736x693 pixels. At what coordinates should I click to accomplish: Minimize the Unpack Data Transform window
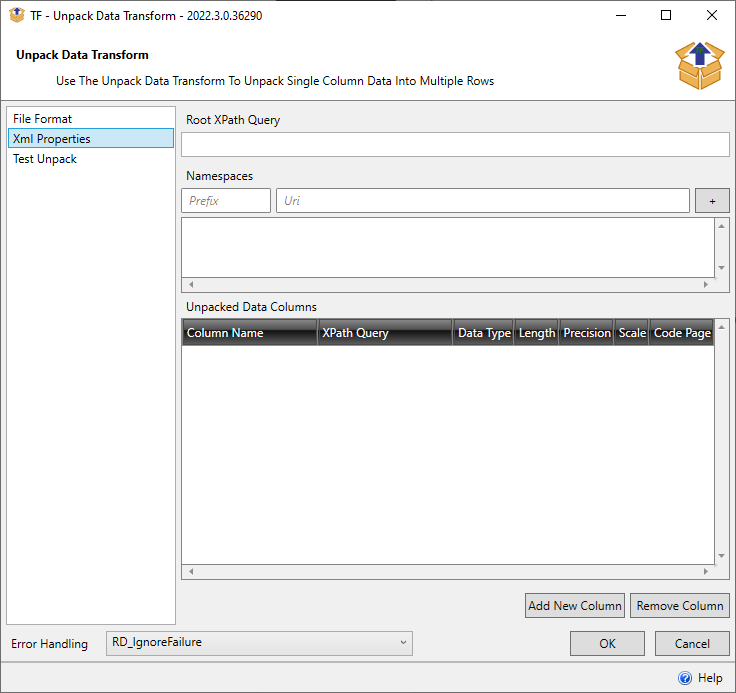pyautogui.click(x=621, y=15)
